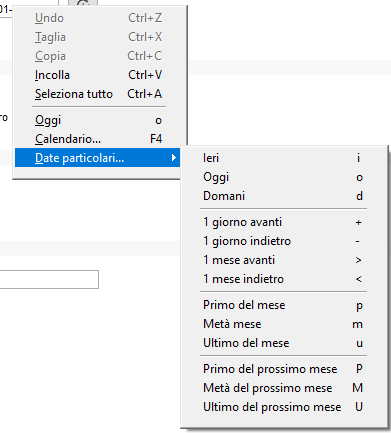Select Domani in the submenu
The width and height of the screenshot is (391, 433).
click(x=284, y=196)
